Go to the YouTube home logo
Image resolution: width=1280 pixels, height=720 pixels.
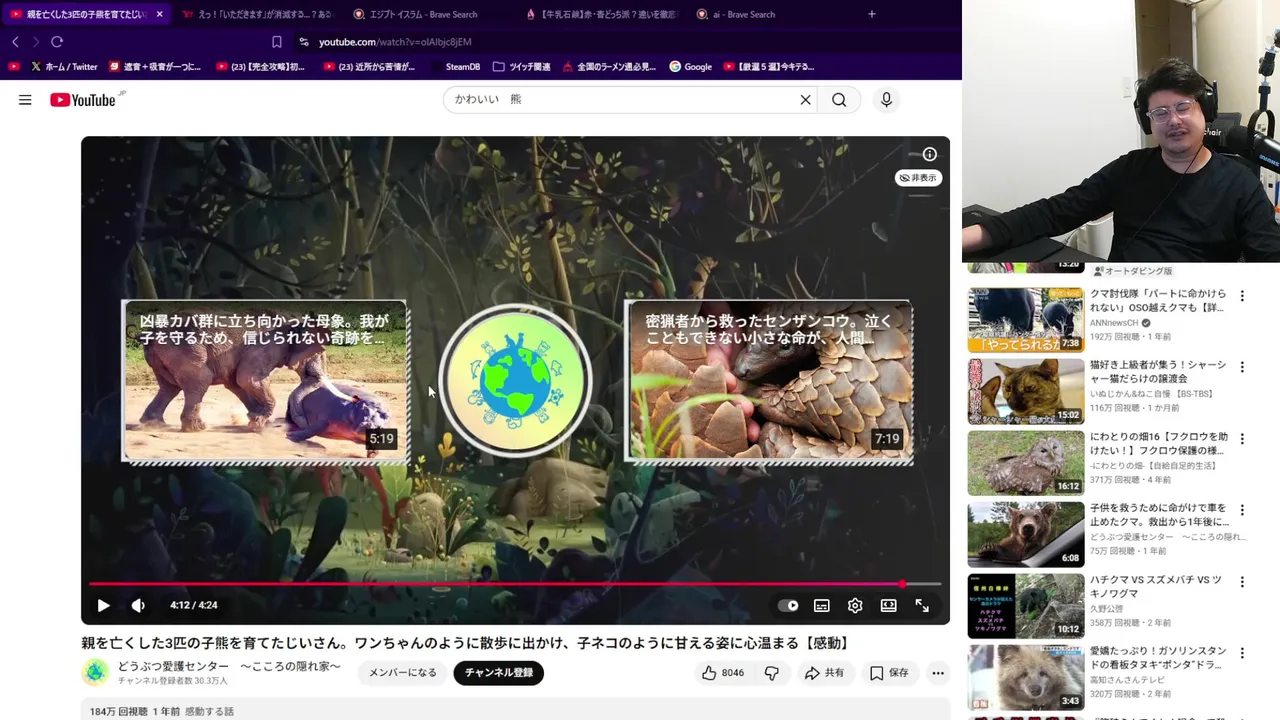83,100
